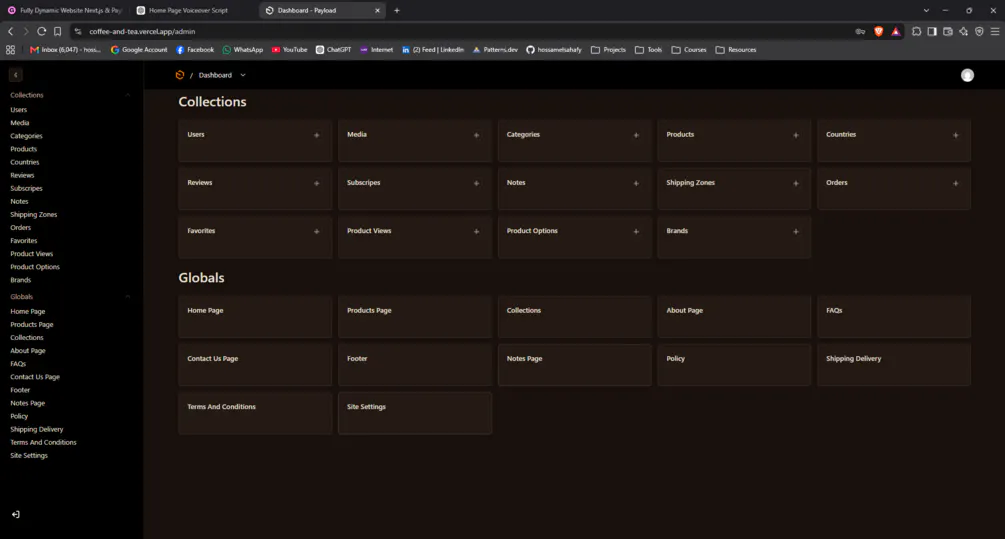Viewport: 1005px width, 539px height.
Task: Open Gmail Inbox bookmark
Action: pos(65,50)
